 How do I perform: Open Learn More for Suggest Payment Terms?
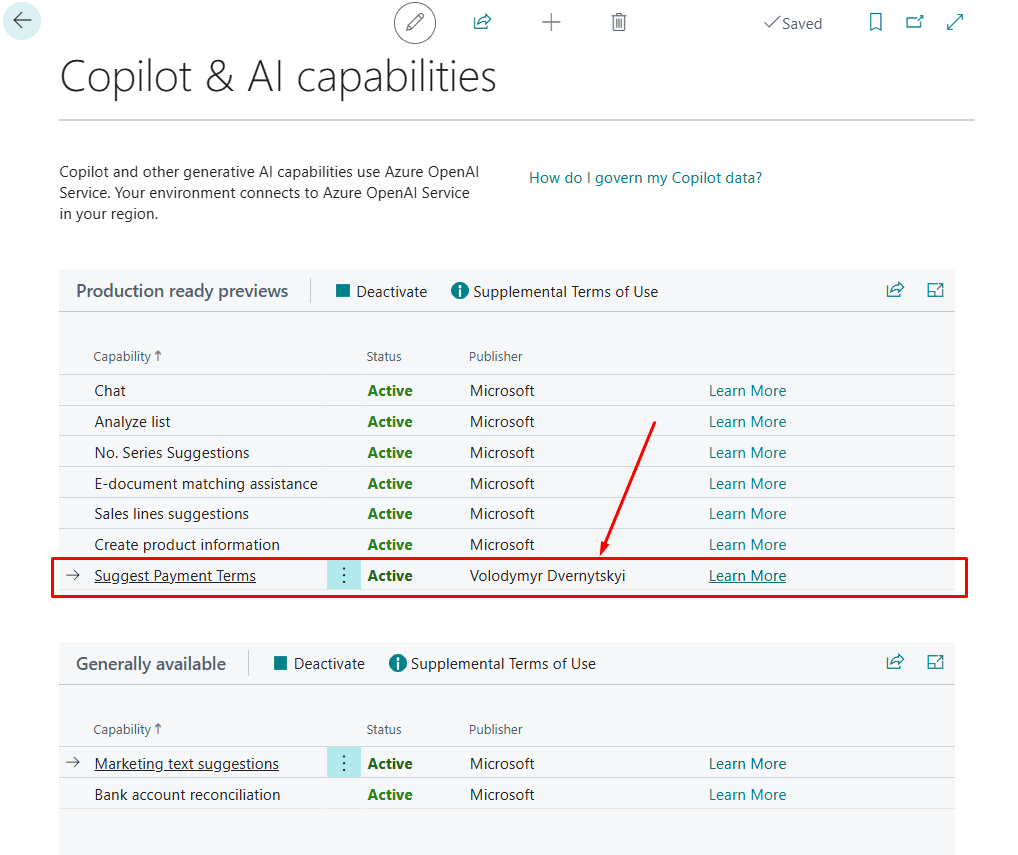click(x=747, y=576)
